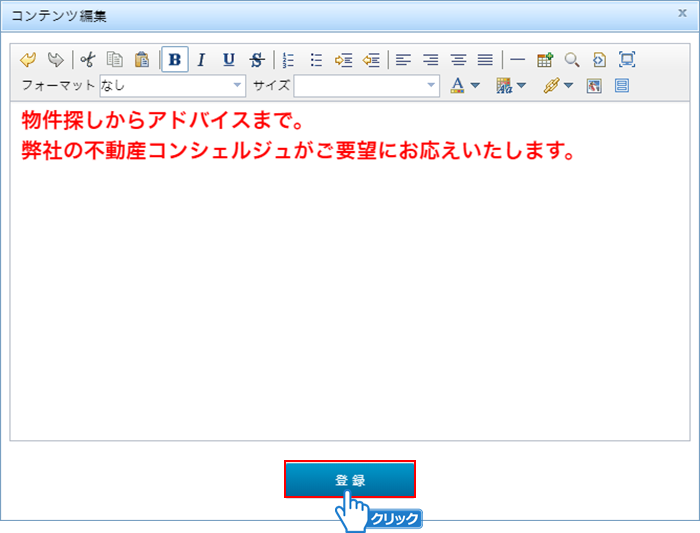The height and width of the screenshot is (533, 700).
Task: Open the フォーマット dropdown
Action: point(172,86)
